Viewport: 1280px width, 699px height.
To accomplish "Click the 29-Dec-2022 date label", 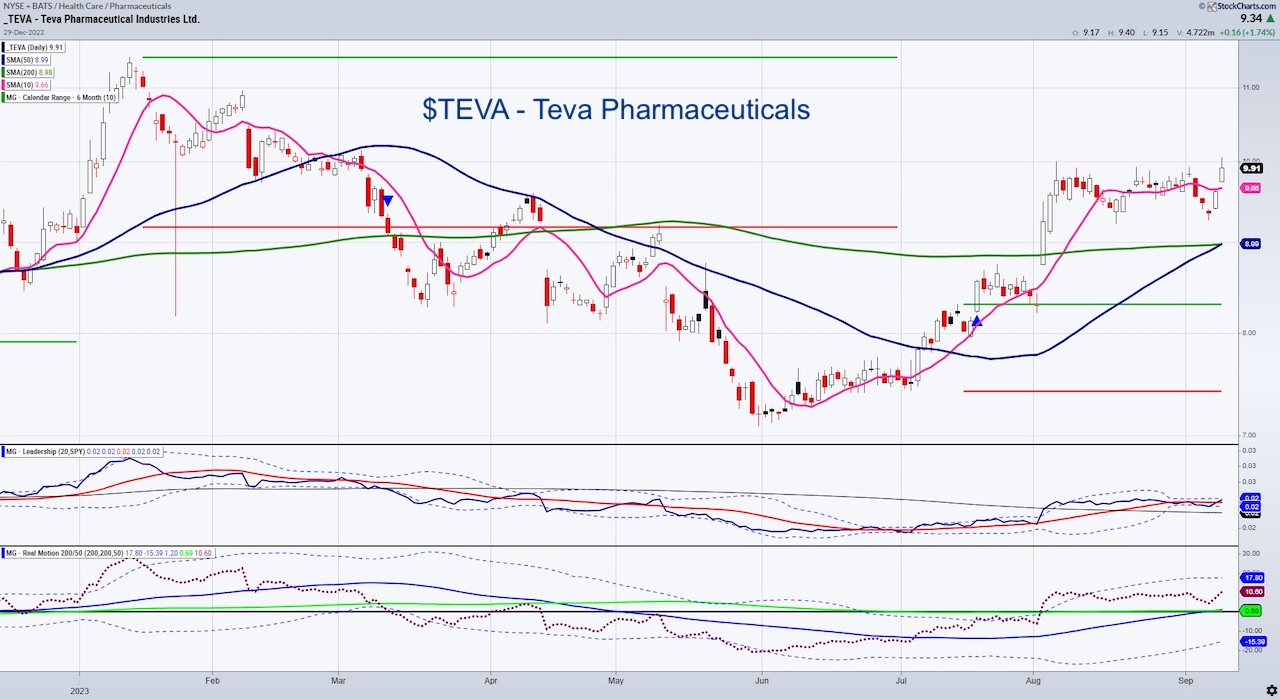I will [23, 32].
